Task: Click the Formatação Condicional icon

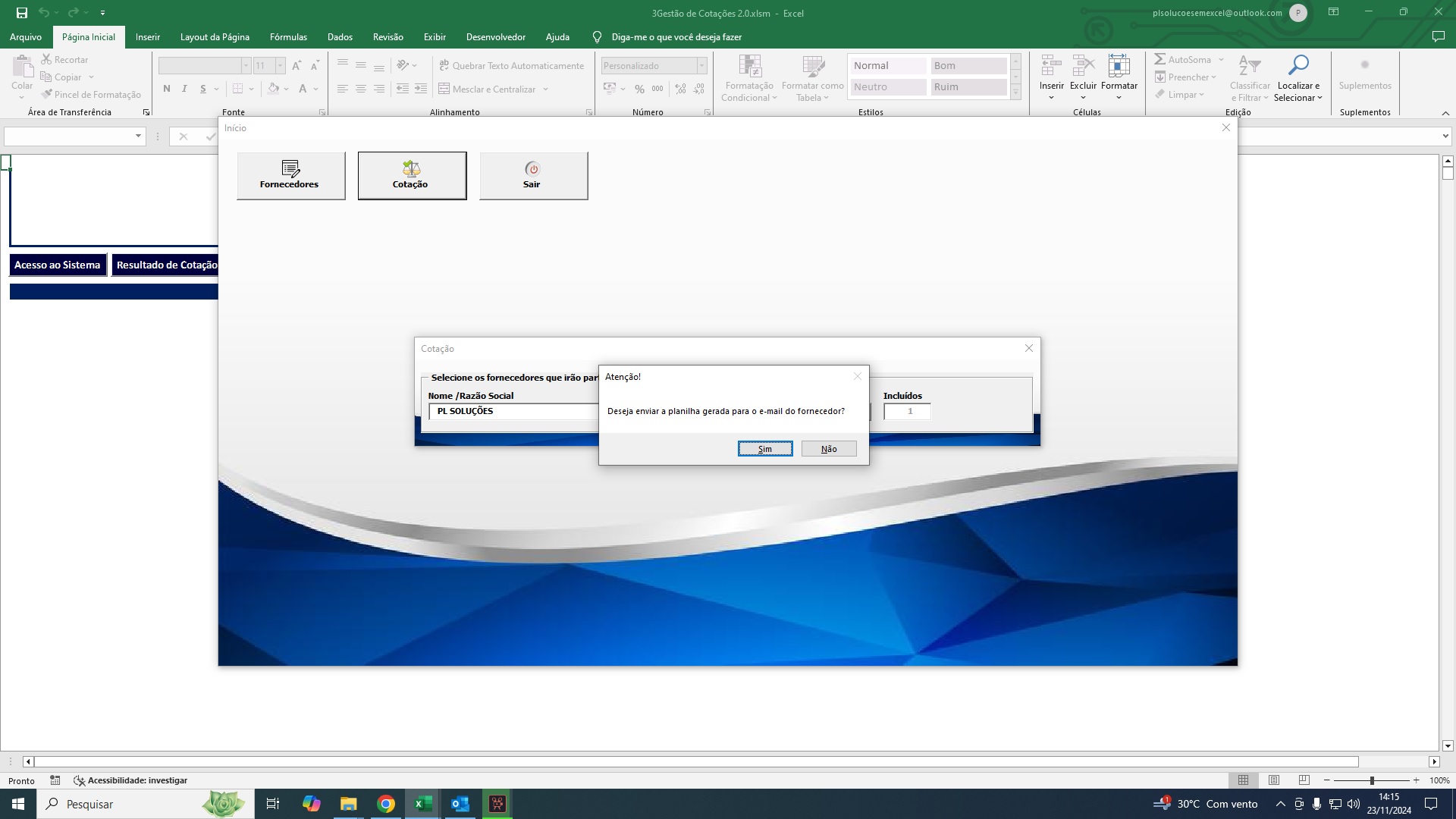Action: pyautogui.click(x=749, y=67)
